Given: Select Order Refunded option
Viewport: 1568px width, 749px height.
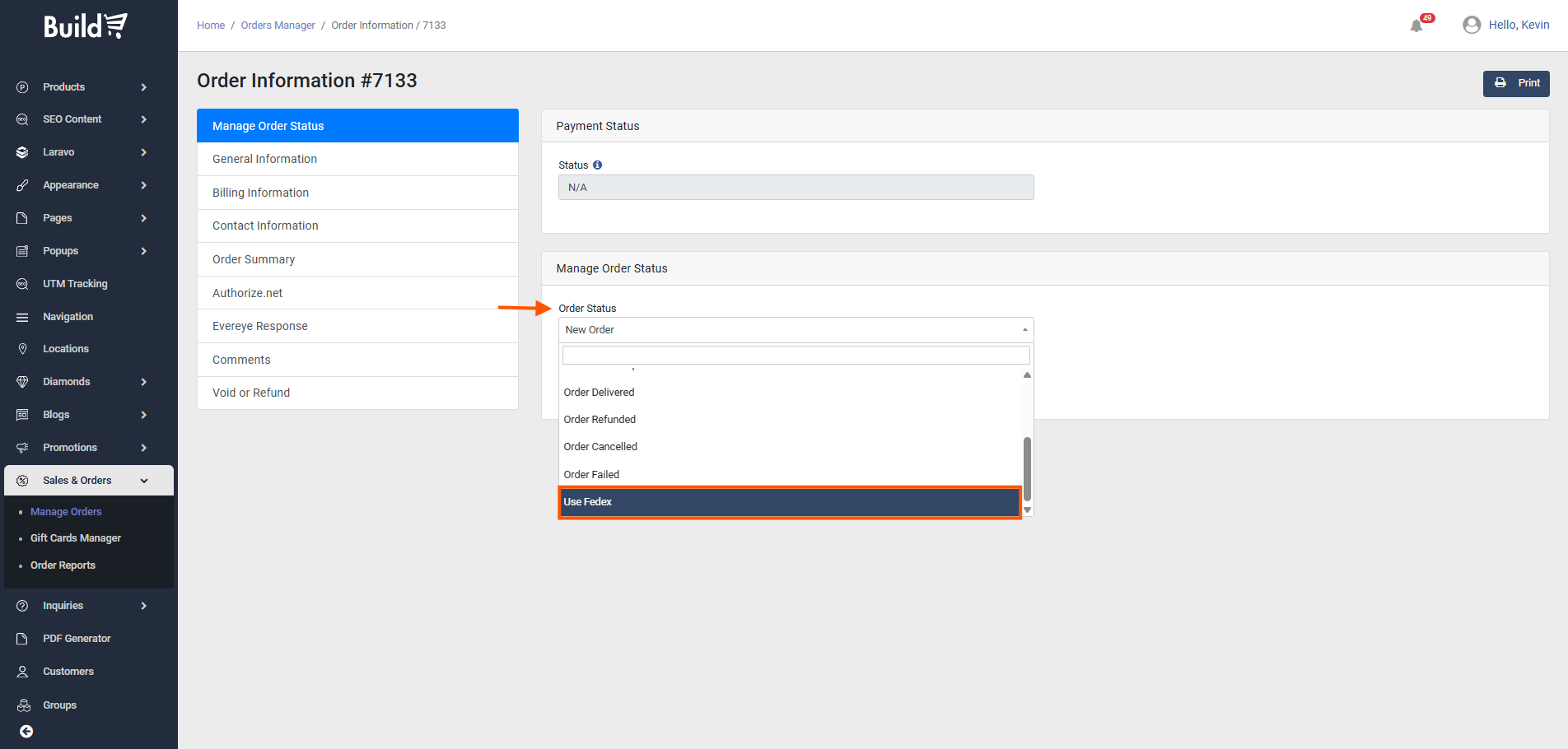Looking at the screenshot, I should point(791,420).
